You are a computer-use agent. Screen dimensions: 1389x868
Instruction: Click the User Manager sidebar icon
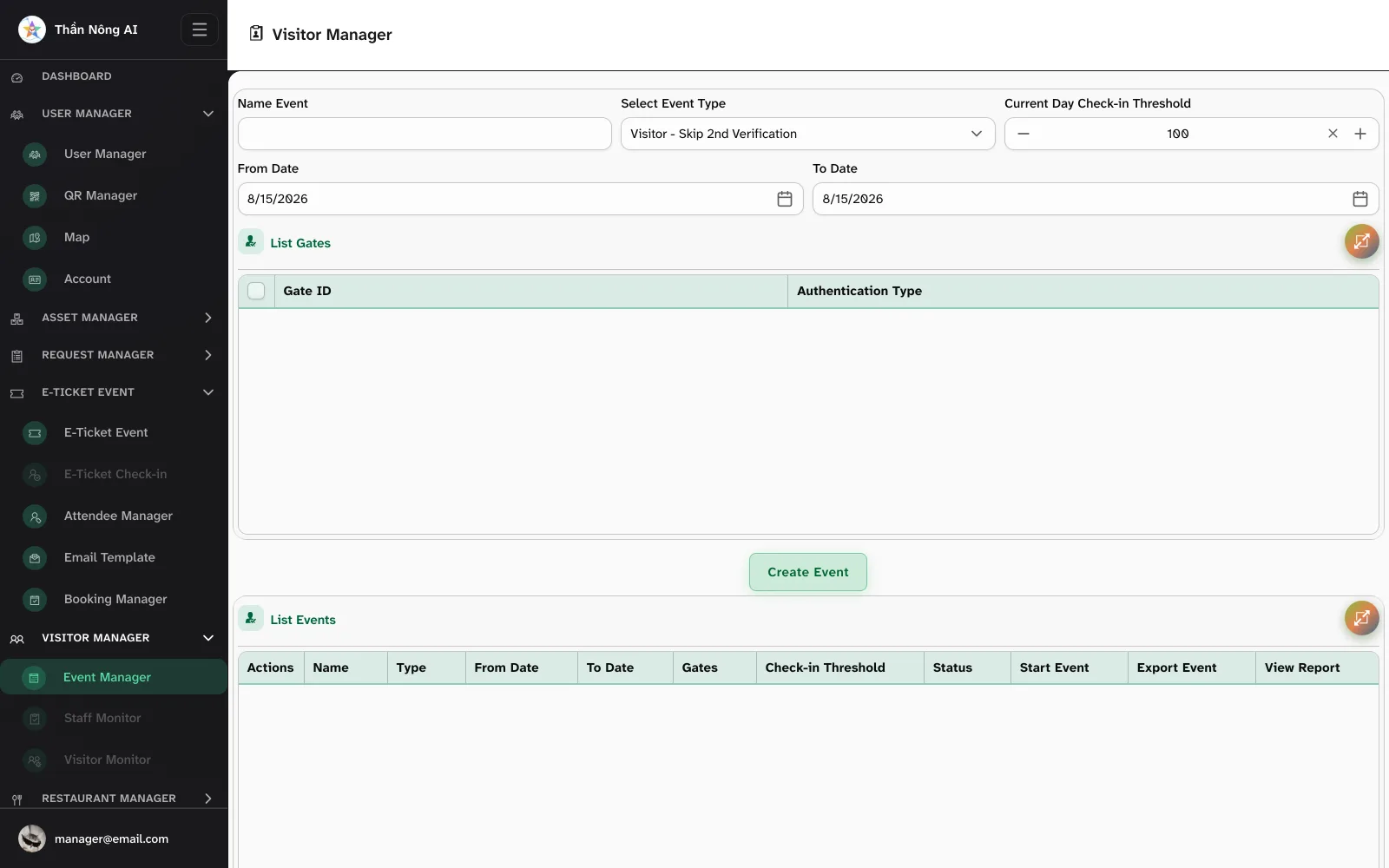(x=35, y=155)
